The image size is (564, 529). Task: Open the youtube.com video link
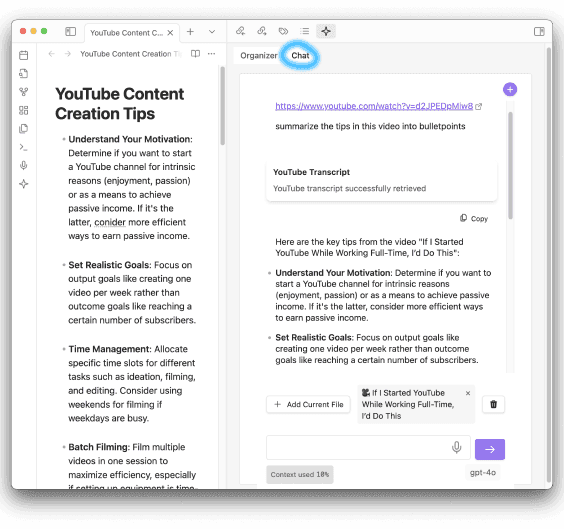tap(374, 106)
